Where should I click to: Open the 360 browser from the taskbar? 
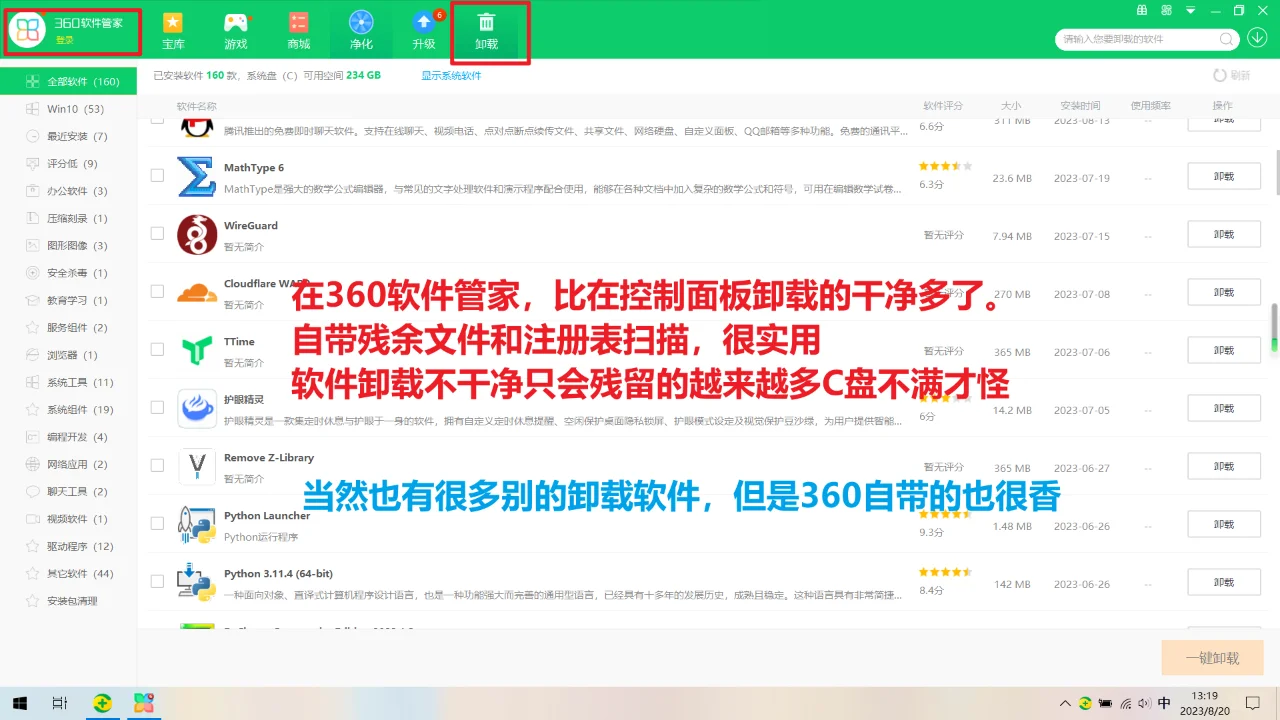click(x=102, y=704)
